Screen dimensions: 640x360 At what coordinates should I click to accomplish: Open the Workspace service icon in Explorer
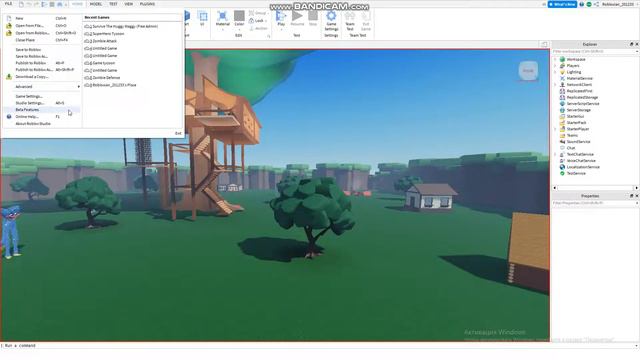pos(562,59)
